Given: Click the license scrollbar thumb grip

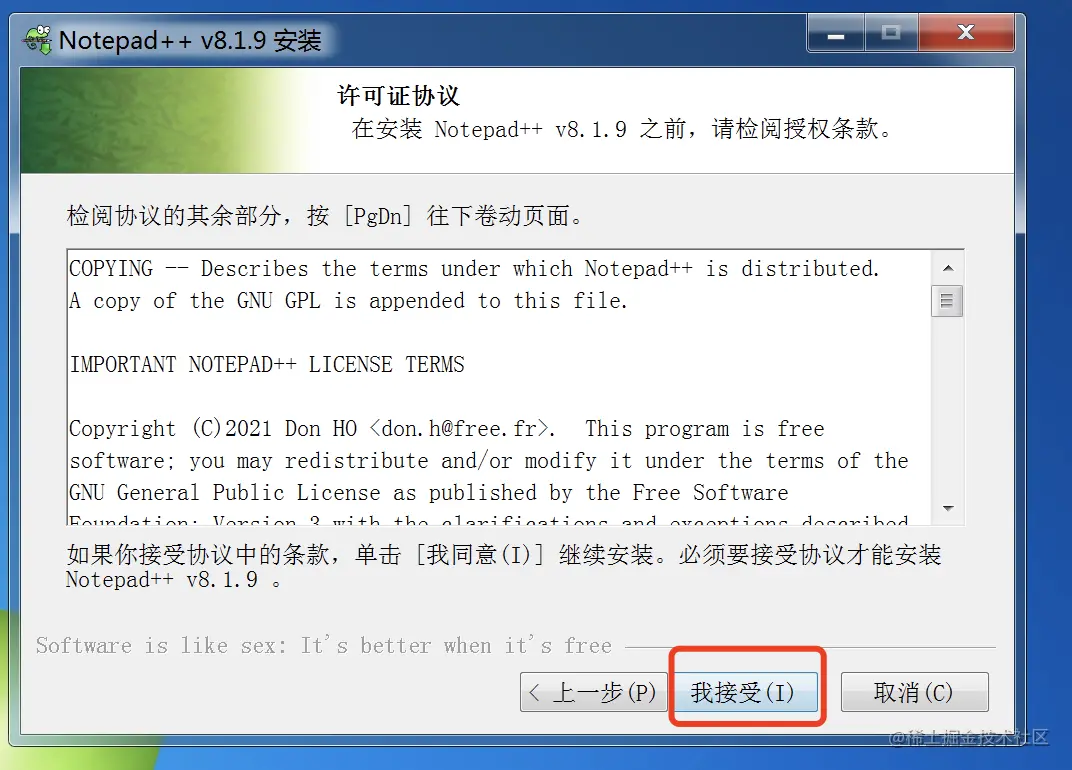Looking at the screenshot, I should point(947,301).
